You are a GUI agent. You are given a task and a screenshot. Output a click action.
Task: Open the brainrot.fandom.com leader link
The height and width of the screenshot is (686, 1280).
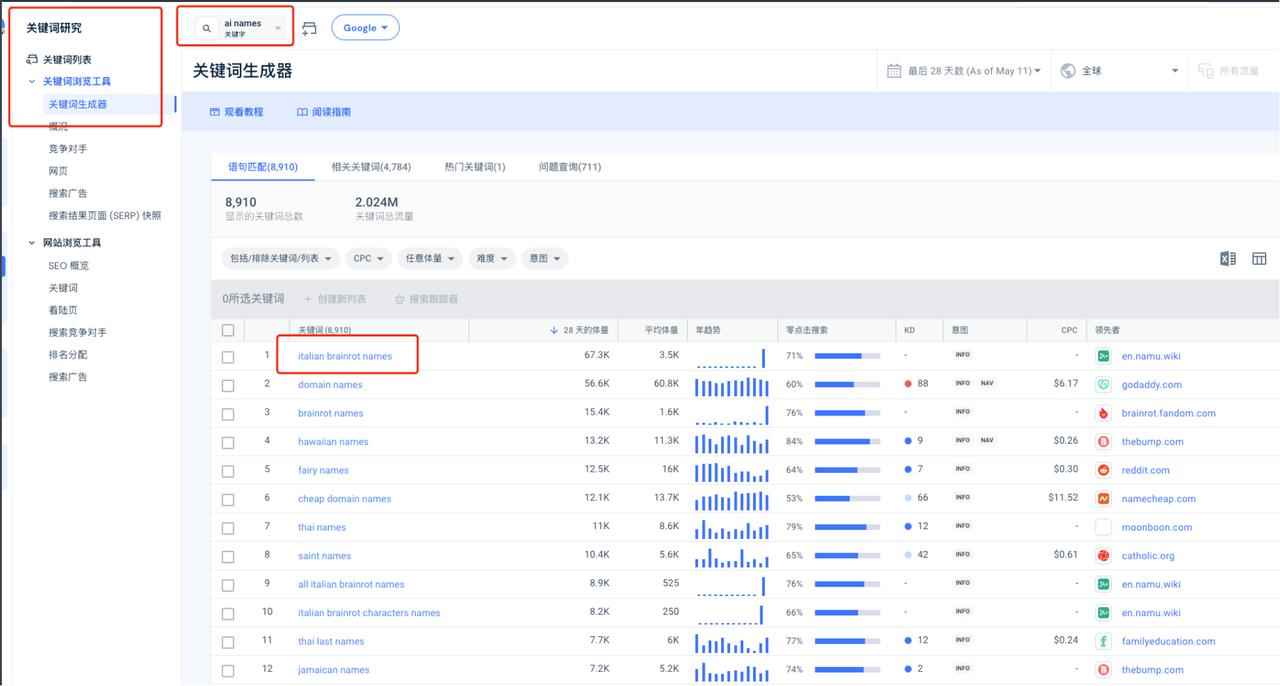point(1169,413)
